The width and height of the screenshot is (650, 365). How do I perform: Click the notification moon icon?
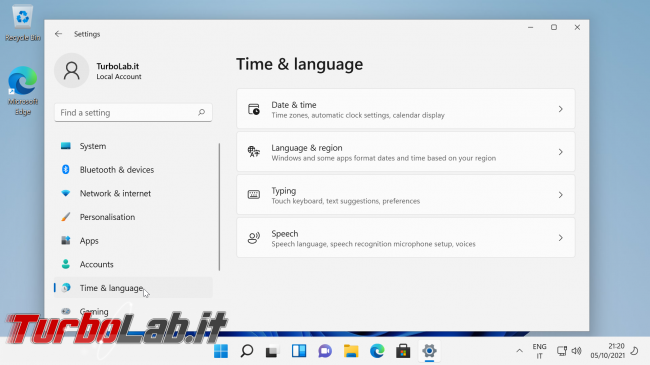(635, 351)
